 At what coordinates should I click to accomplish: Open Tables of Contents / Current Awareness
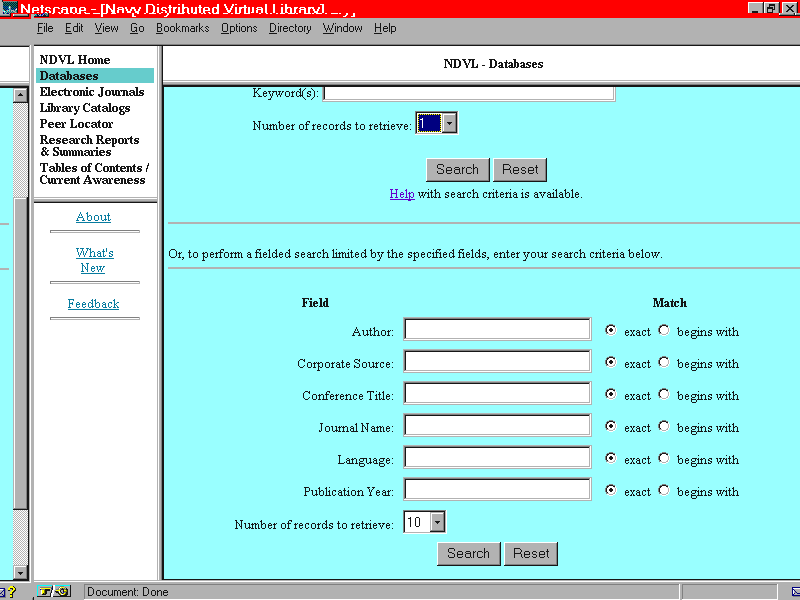point(94,173)
